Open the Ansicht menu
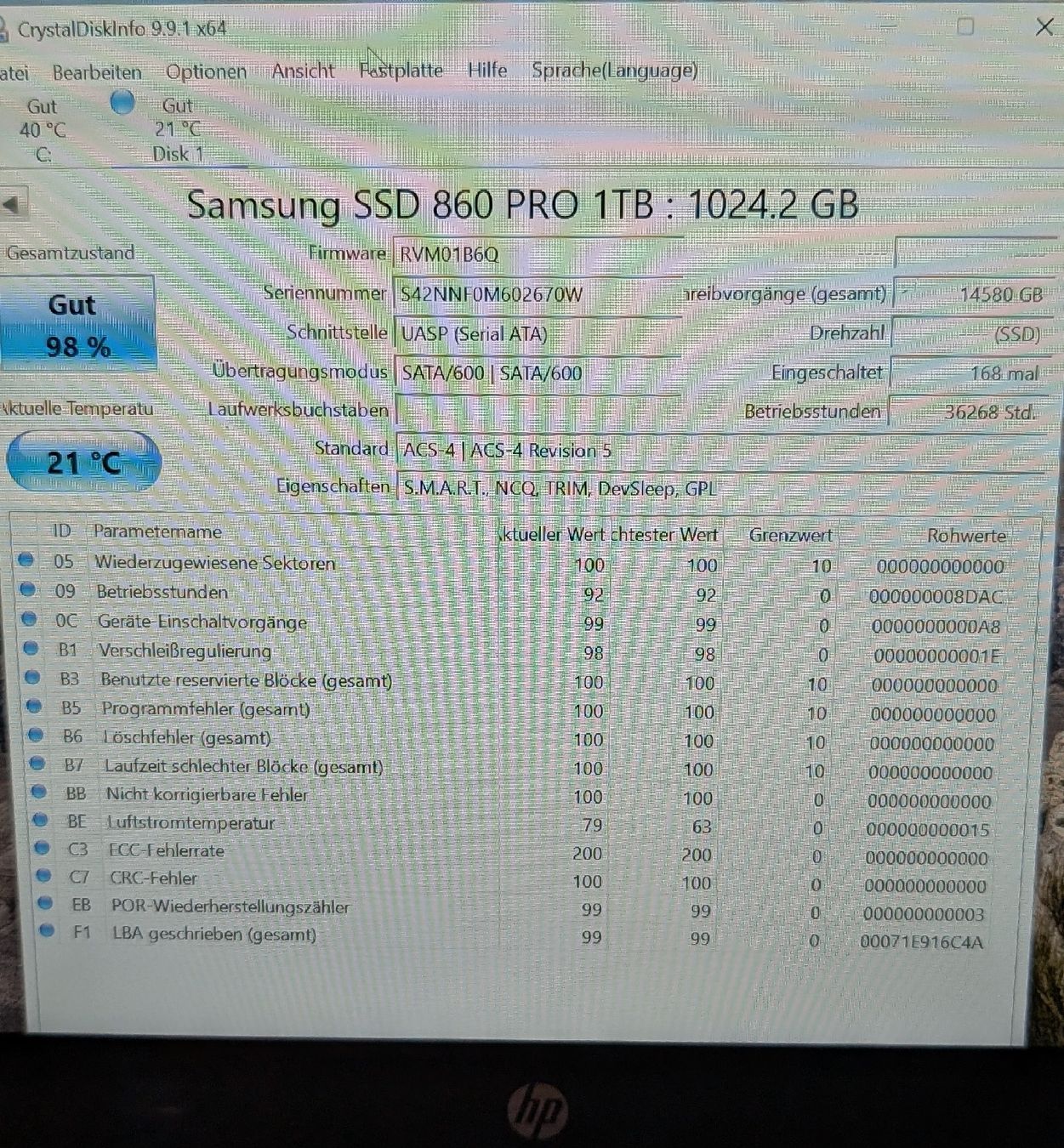Image resolution: width=1064 pixels, height=1148 pixels. coord(303,71)
